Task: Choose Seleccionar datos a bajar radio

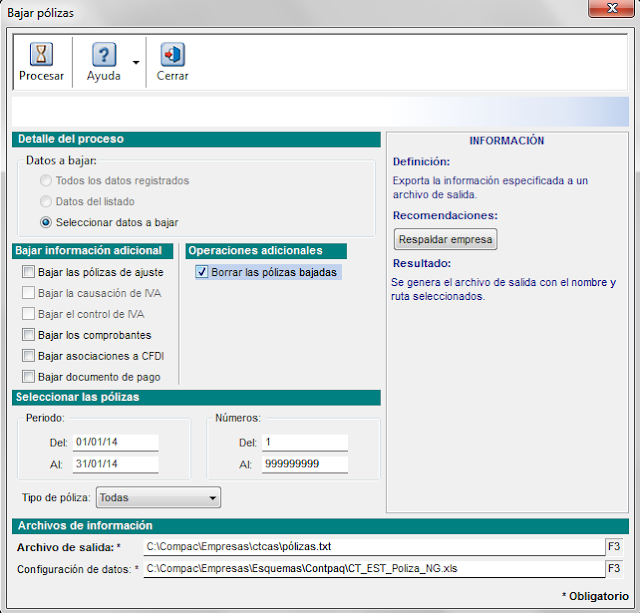Action: click(x=46, y=222)
